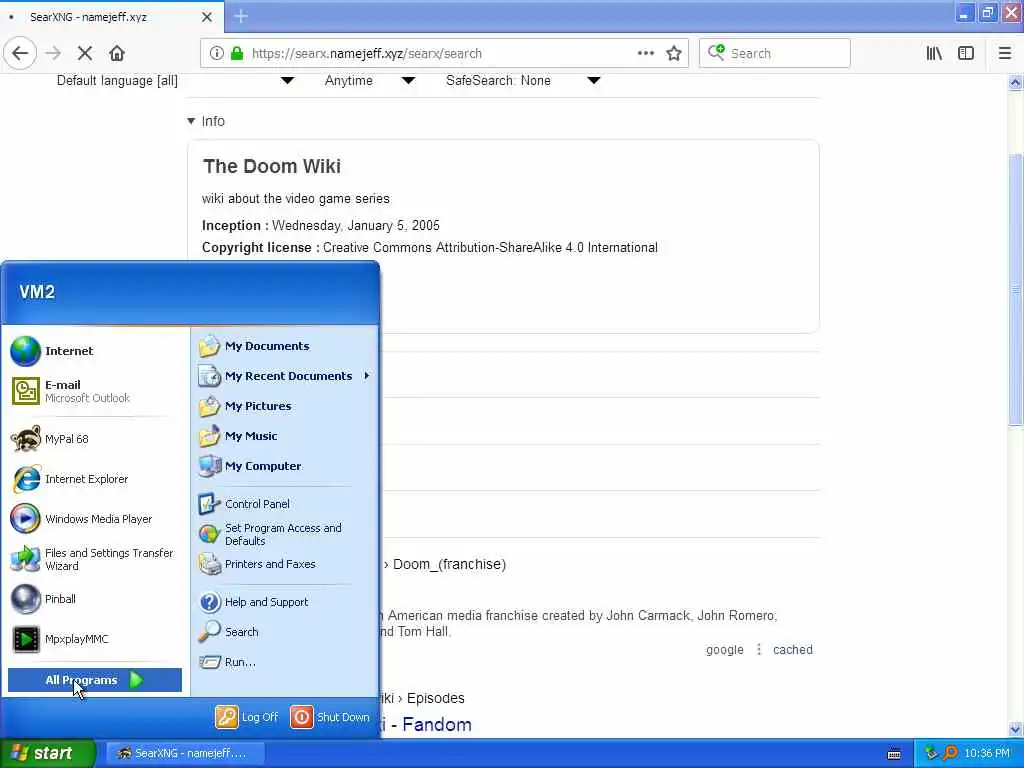
Task: Open the Library icon in toolbar
Action: pos(934,53)
